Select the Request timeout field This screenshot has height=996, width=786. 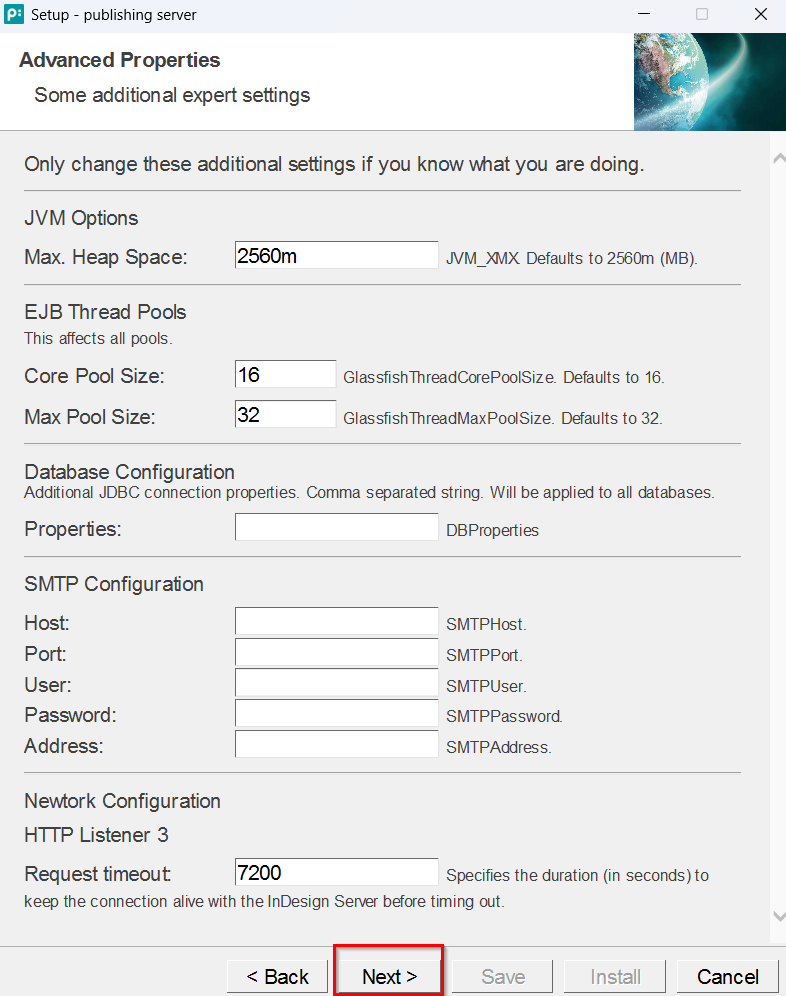[336, 873]
